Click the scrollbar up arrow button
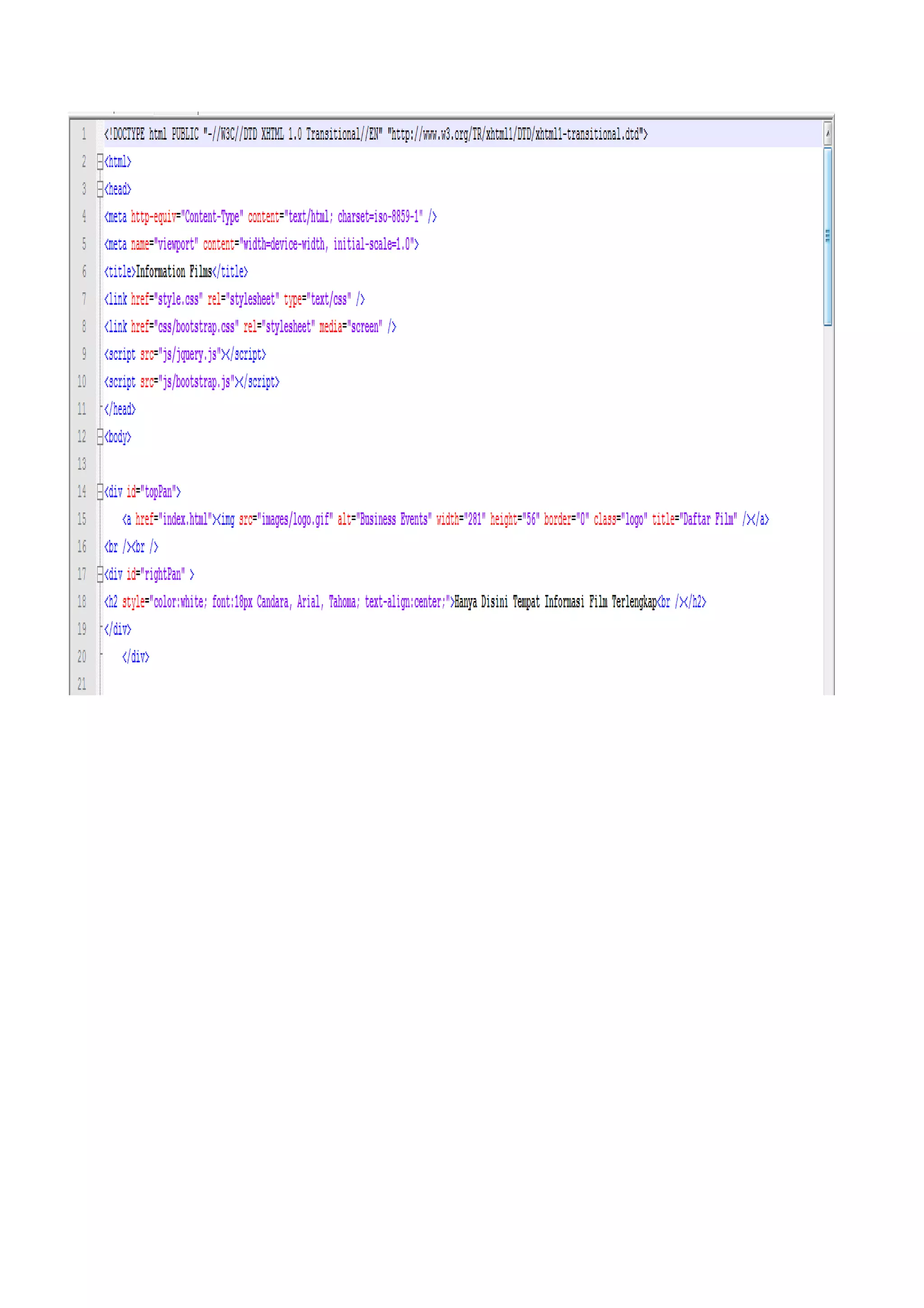Image resolution: width=924 pixels, height=1308 pixels. click(x=827, y=135)
